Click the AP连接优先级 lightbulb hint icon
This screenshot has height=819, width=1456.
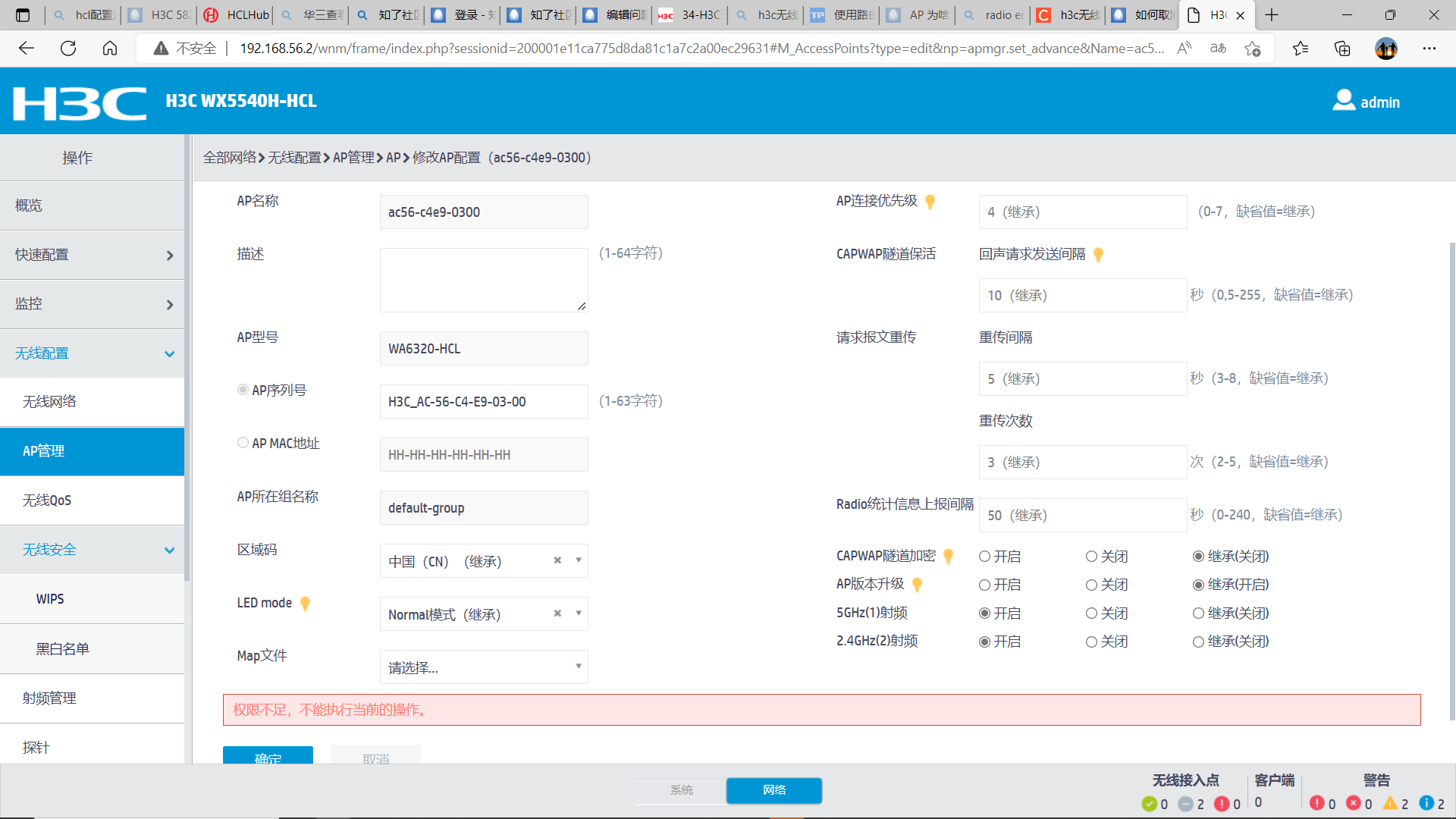click(930, 202)
